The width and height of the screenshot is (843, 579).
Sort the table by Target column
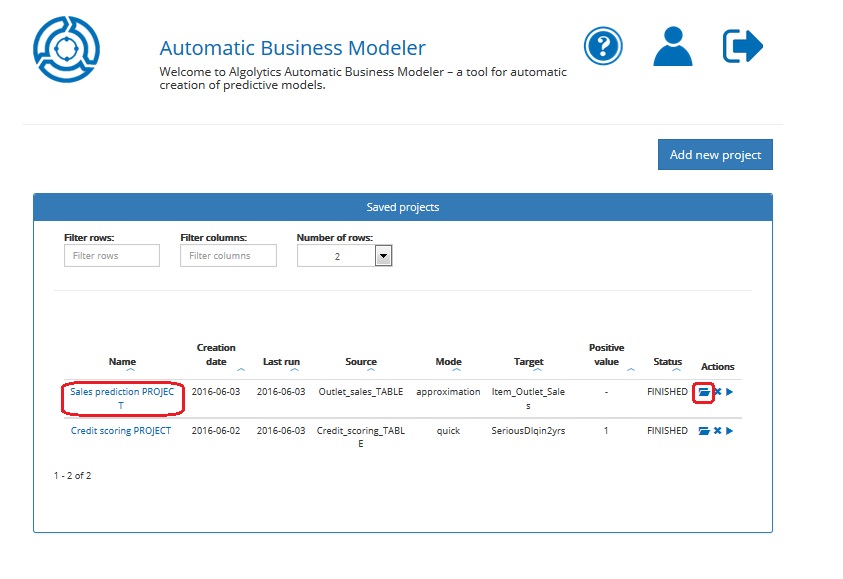[x=528, y=362]
